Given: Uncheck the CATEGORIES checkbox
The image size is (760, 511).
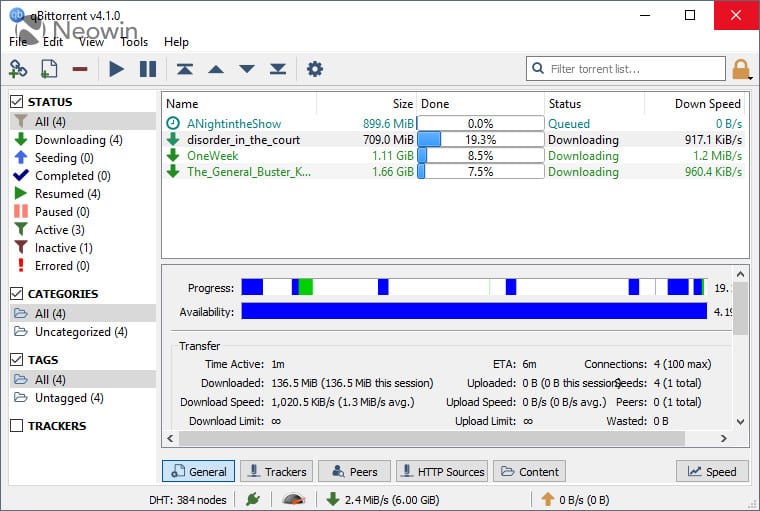Looking at the screenshot, I should coord(17,294).
